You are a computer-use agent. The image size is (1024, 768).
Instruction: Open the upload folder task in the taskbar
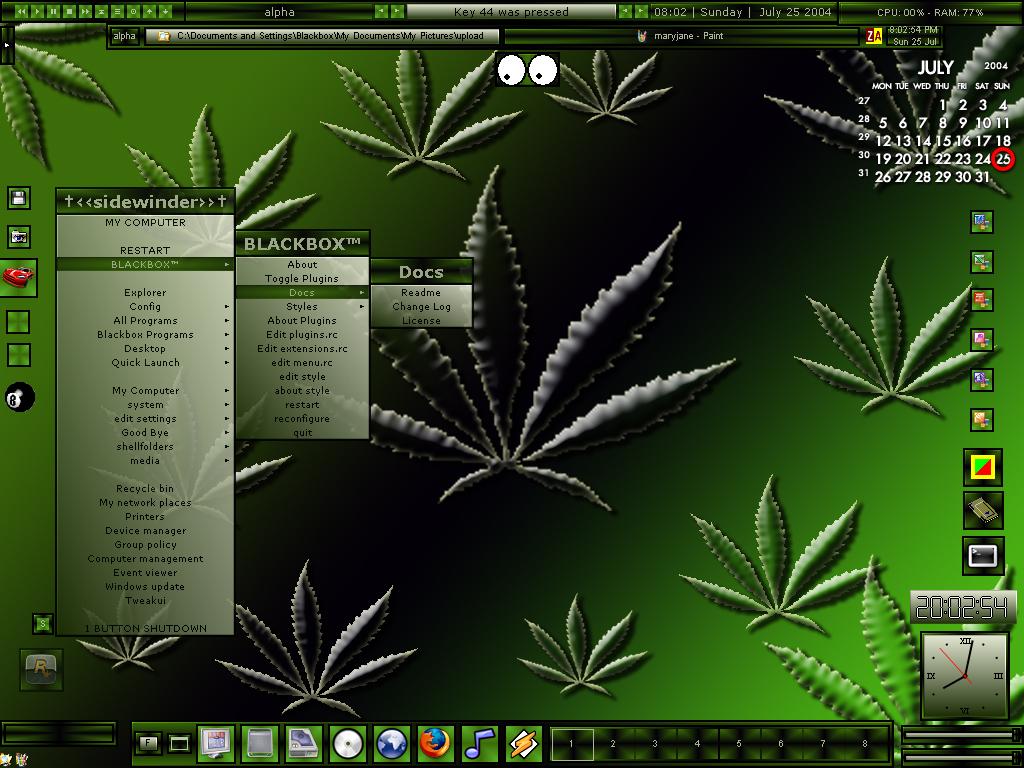(322, 36)
